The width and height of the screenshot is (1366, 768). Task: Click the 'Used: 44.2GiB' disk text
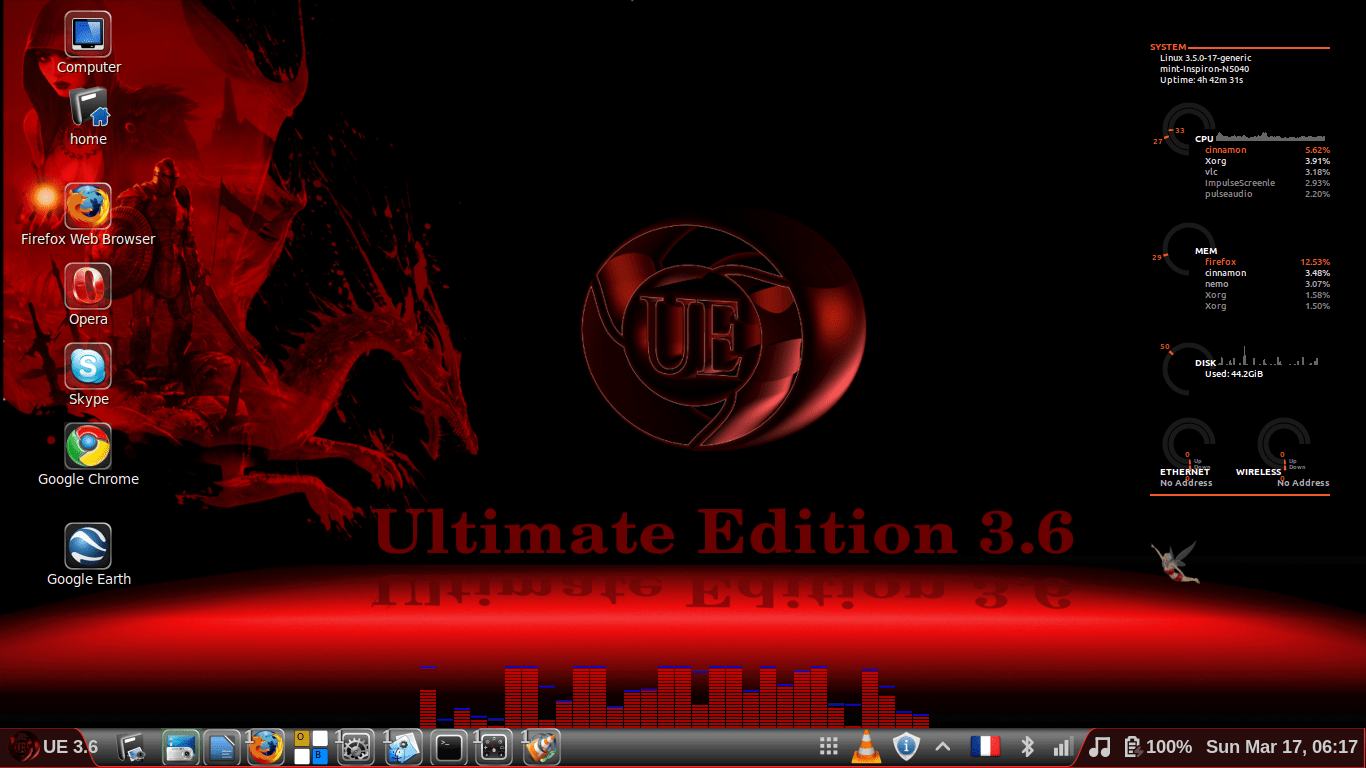click(x=1233, y=374)
